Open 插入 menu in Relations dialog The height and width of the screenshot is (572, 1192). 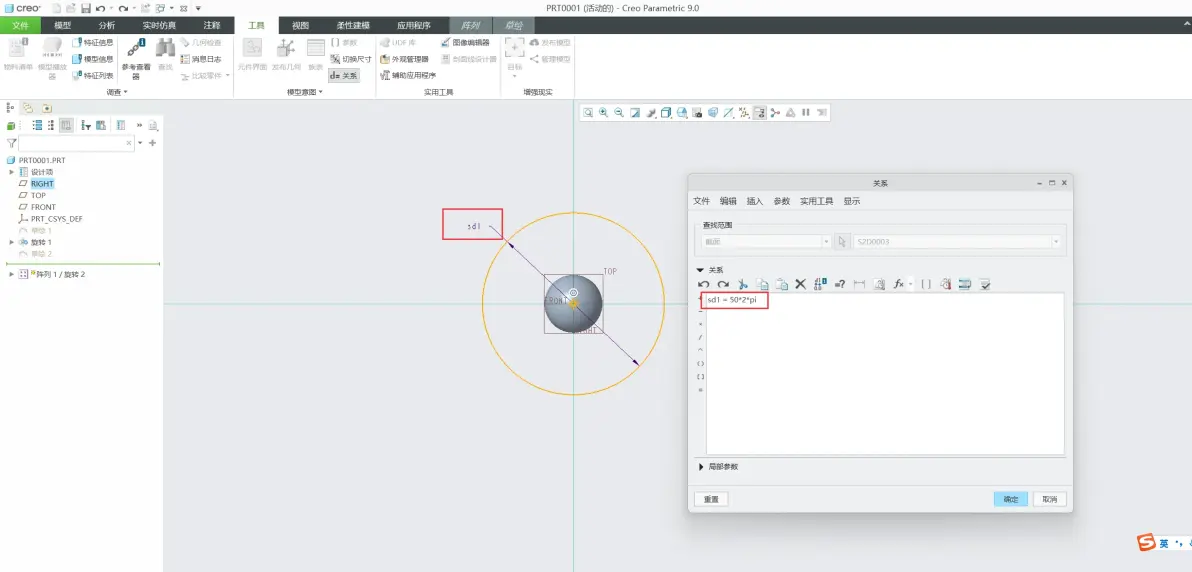point(755,202)
